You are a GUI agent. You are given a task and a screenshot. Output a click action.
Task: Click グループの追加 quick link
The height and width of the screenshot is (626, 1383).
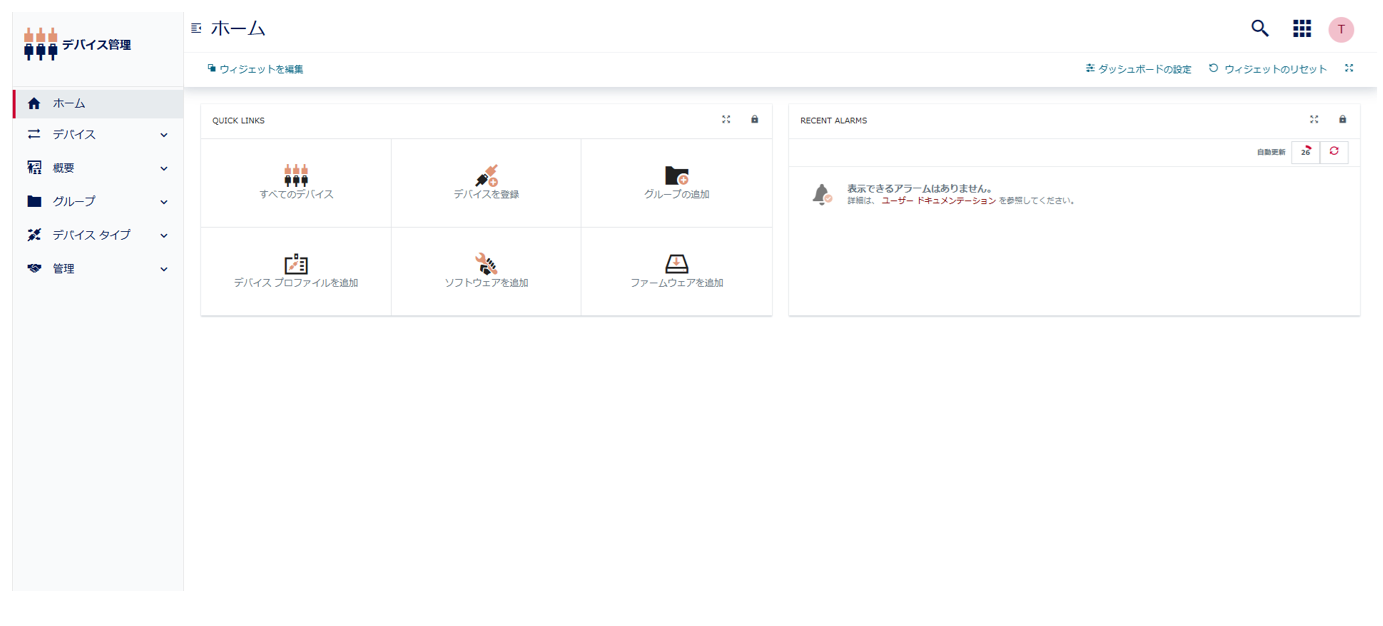coord(676,183)
